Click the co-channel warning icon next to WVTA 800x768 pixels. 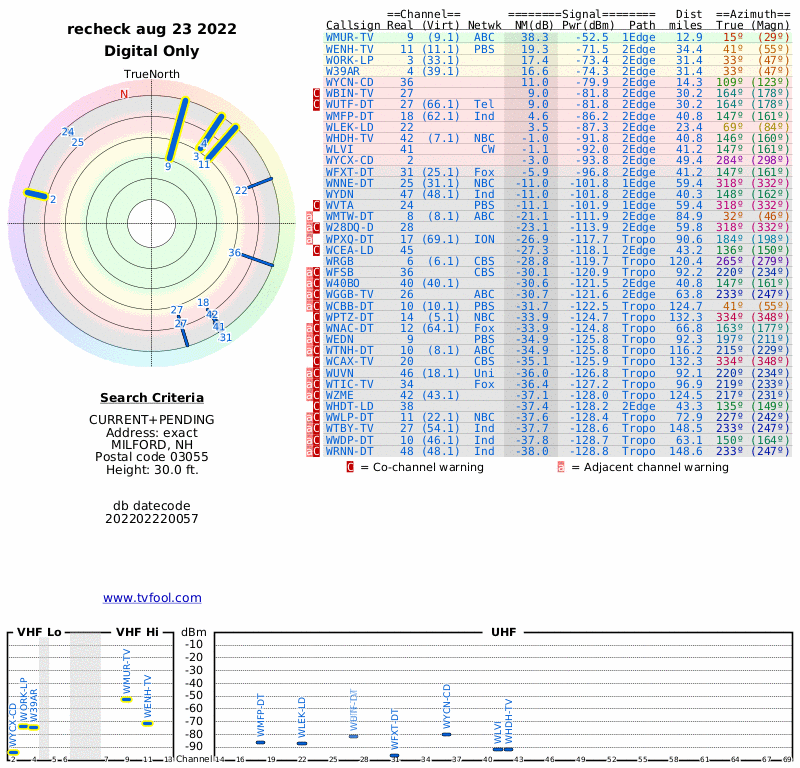click(x=317, y=205)
